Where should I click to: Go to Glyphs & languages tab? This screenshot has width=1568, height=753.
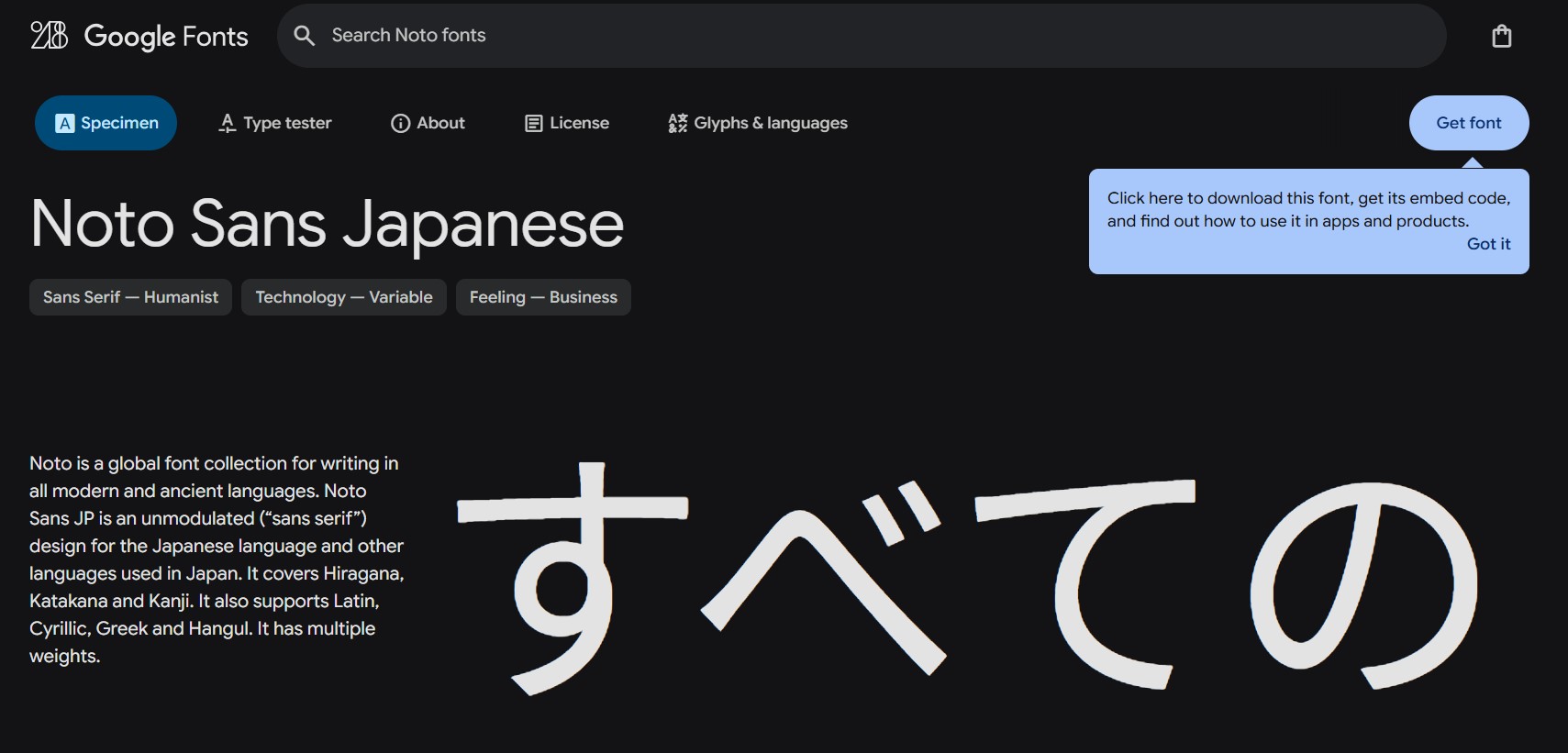point(758,123)
